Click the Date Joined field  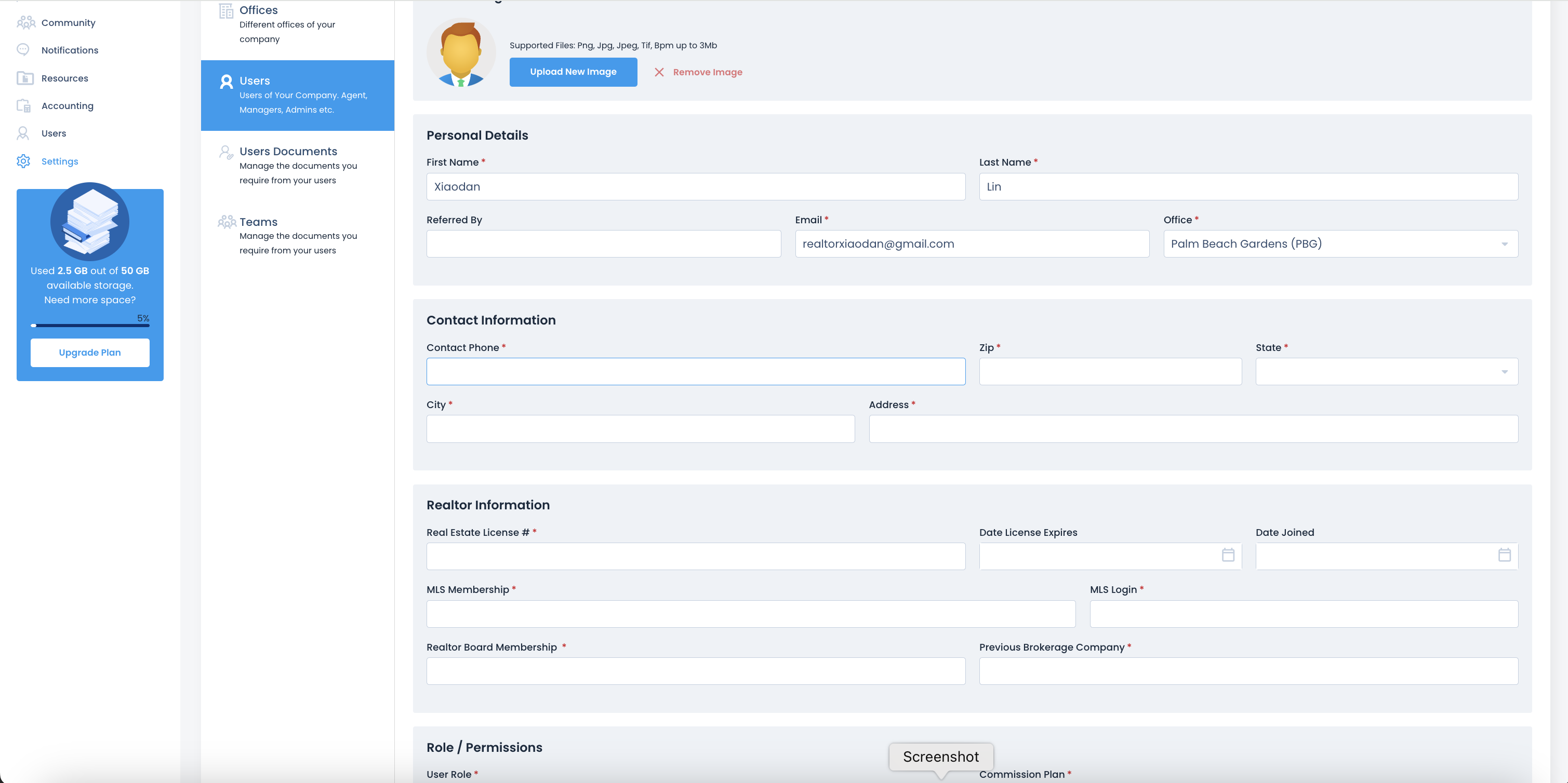click(1387, 556)
